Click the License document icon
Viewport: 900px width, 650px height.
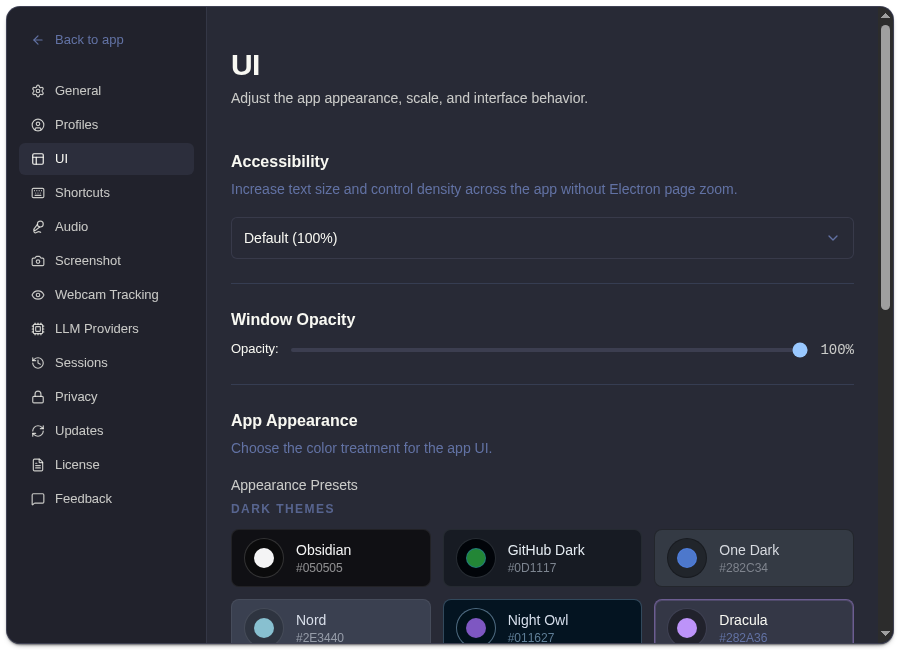[38, 465]
